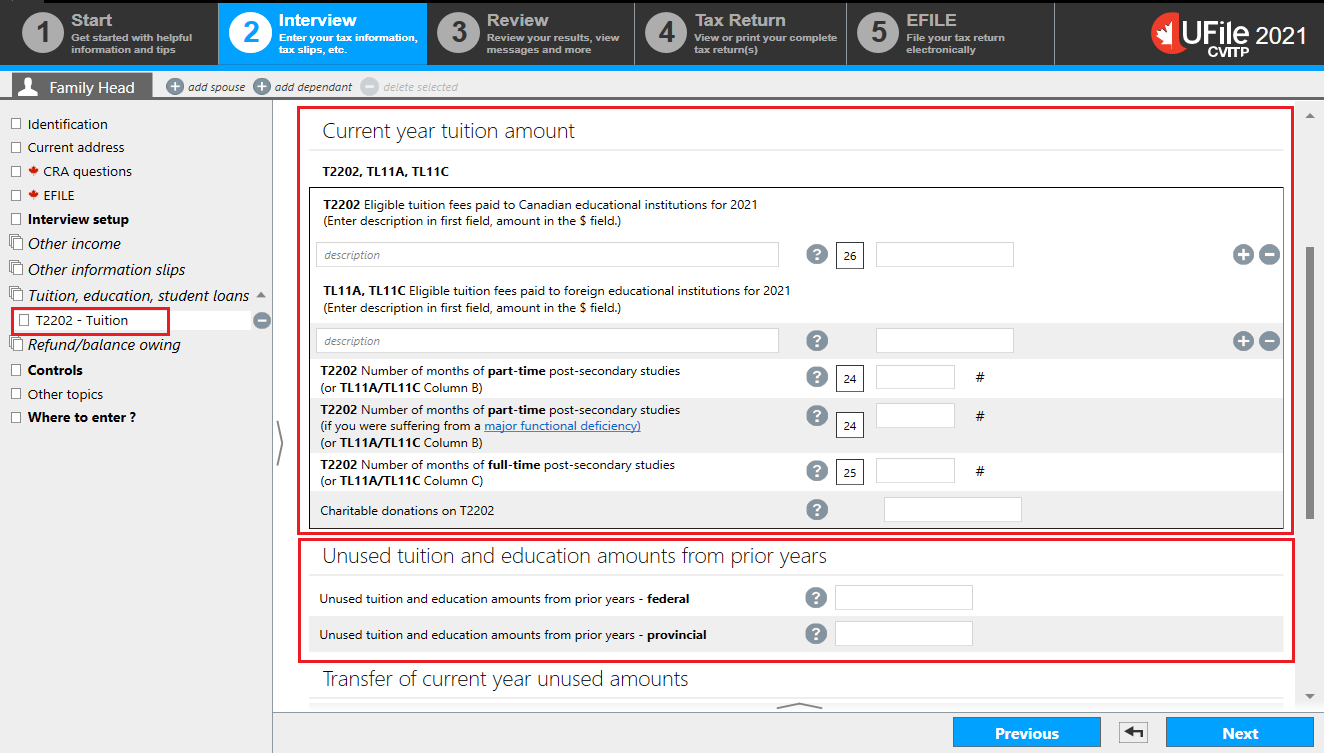
Task: Collapse Tuition, education, student loans group
Action: 261,295
